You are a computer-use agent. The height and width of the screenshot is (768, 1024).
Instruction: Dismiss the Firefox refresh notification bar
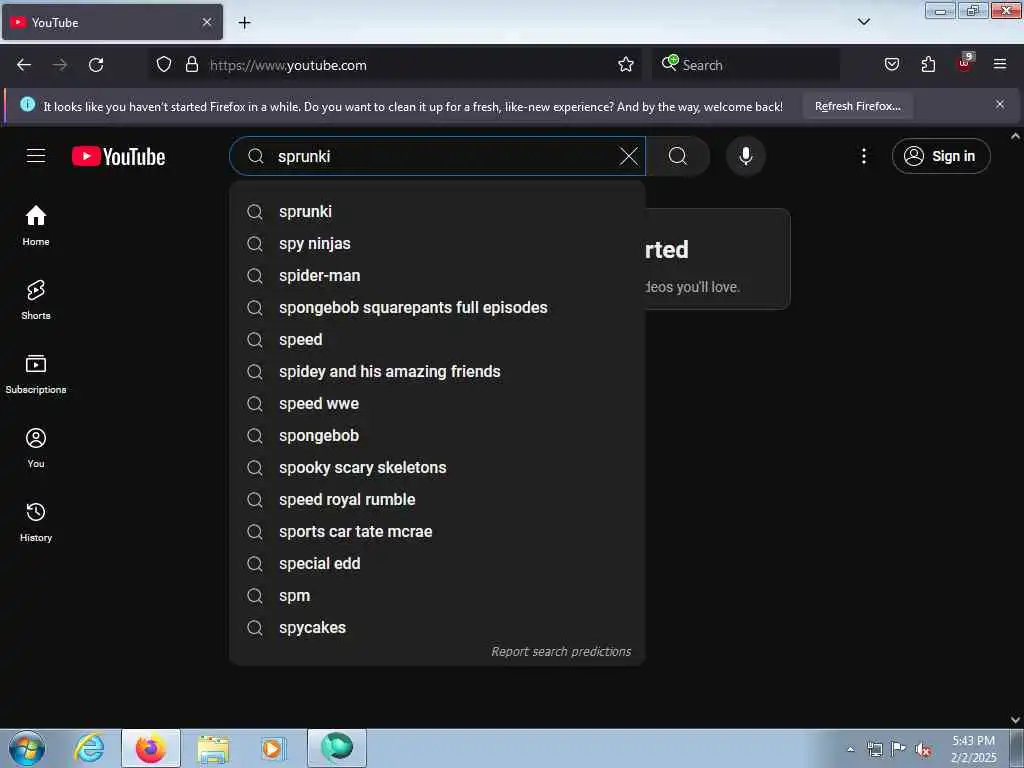coord(1000,104)
